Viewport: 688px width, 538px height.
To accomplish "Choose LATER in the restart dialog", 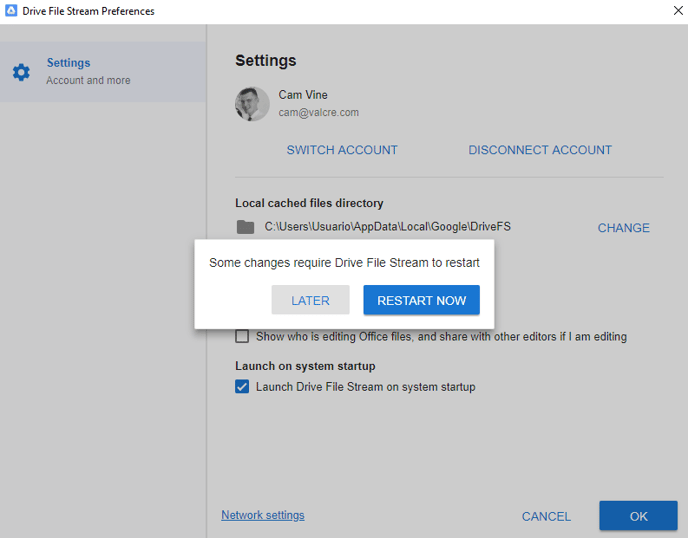I will pyautogui.click(x=310, y=300).
